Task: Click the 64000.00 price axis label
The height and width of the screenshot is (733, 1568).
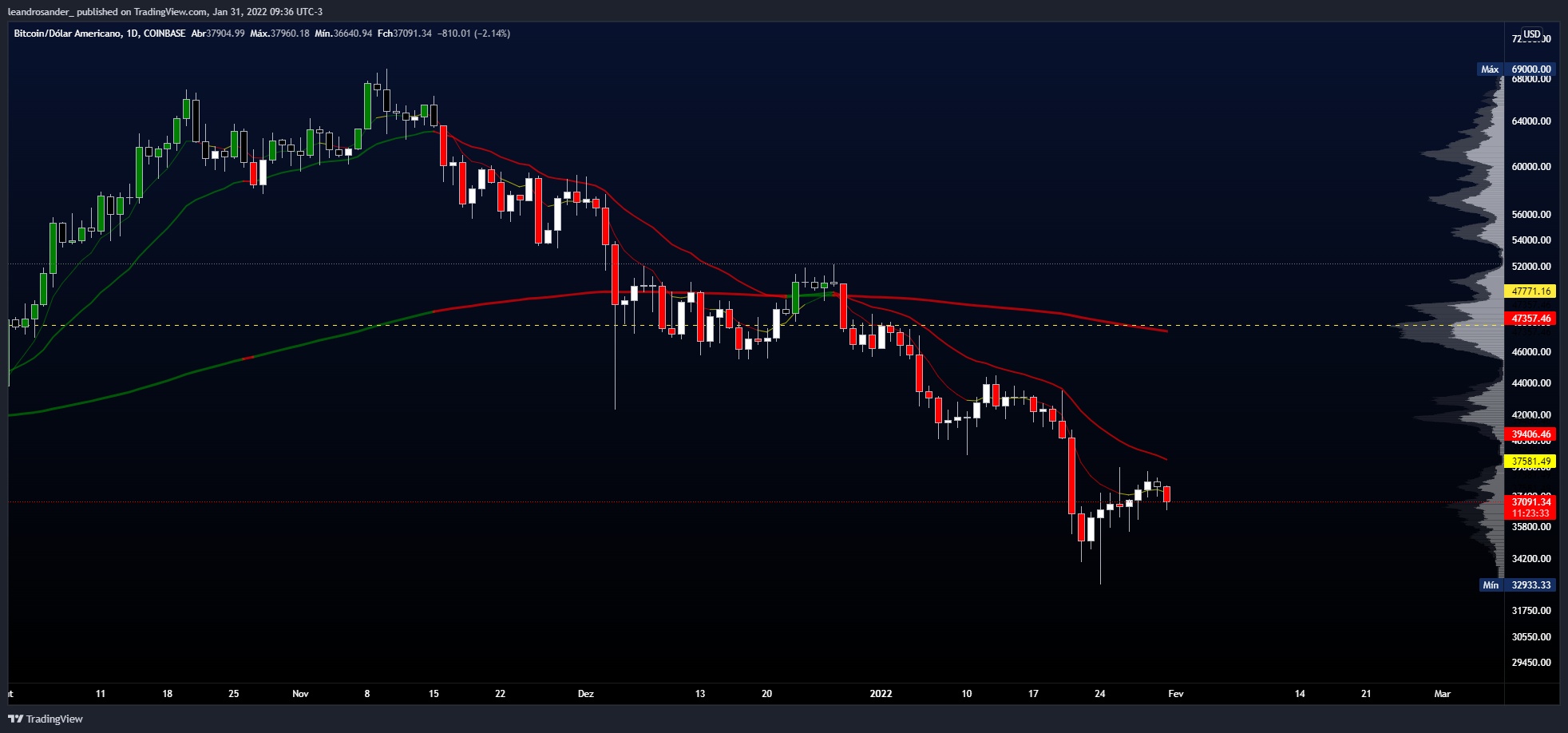Action: 1531,121
